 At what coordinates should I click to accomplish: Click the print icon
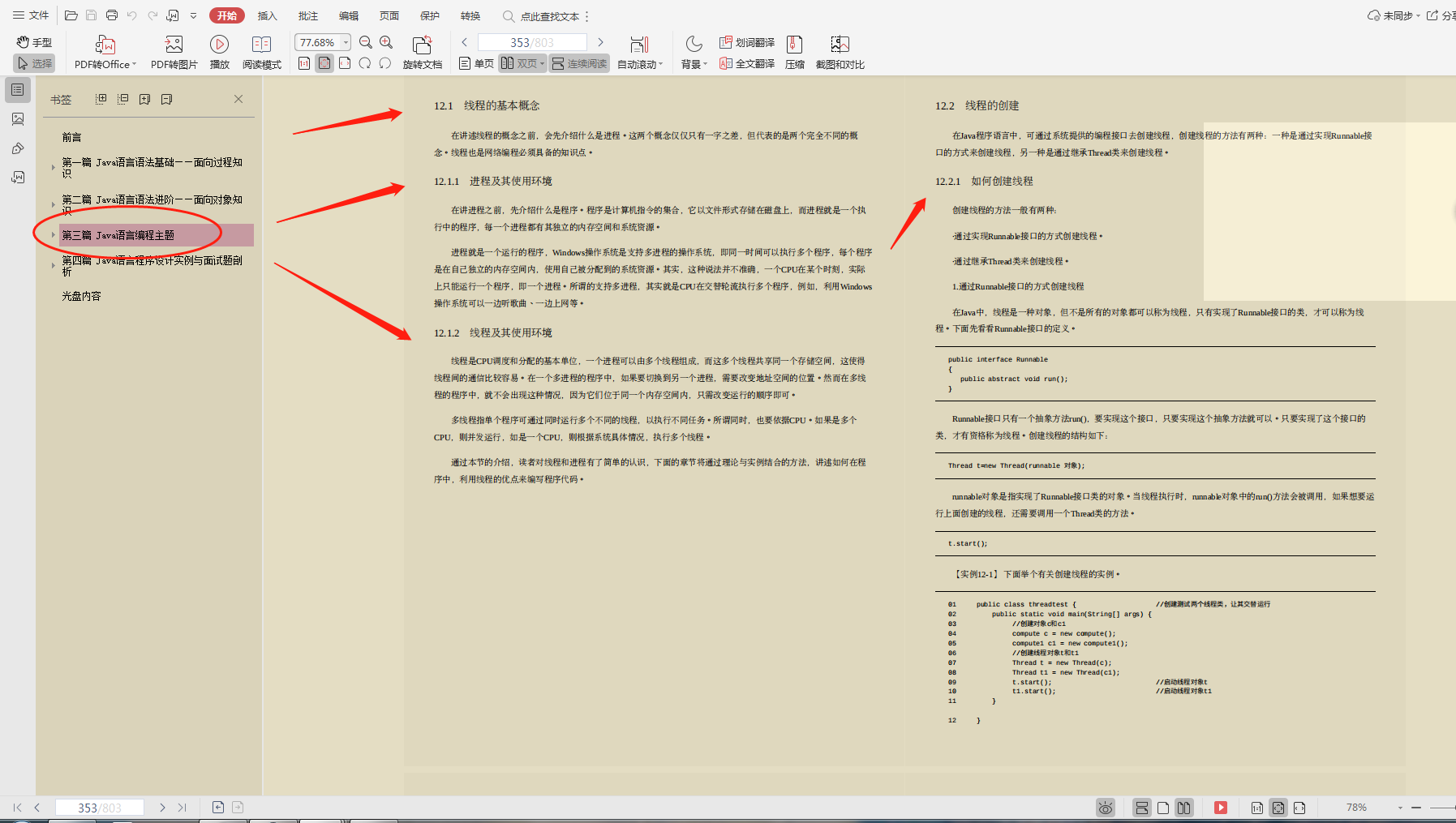click(112, 15)
